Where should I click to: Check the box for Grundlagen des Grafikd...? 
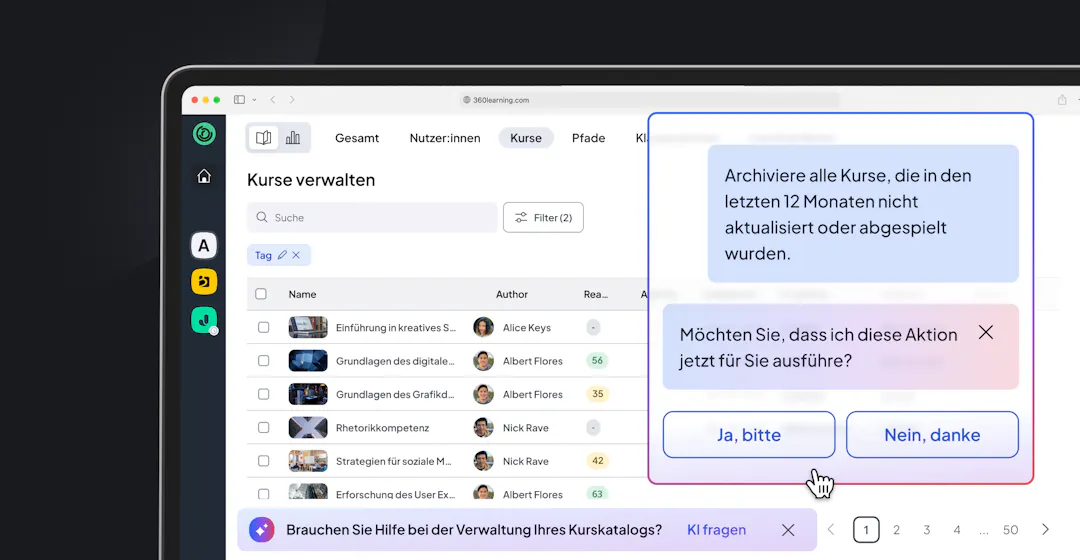(x=263, y=394)
